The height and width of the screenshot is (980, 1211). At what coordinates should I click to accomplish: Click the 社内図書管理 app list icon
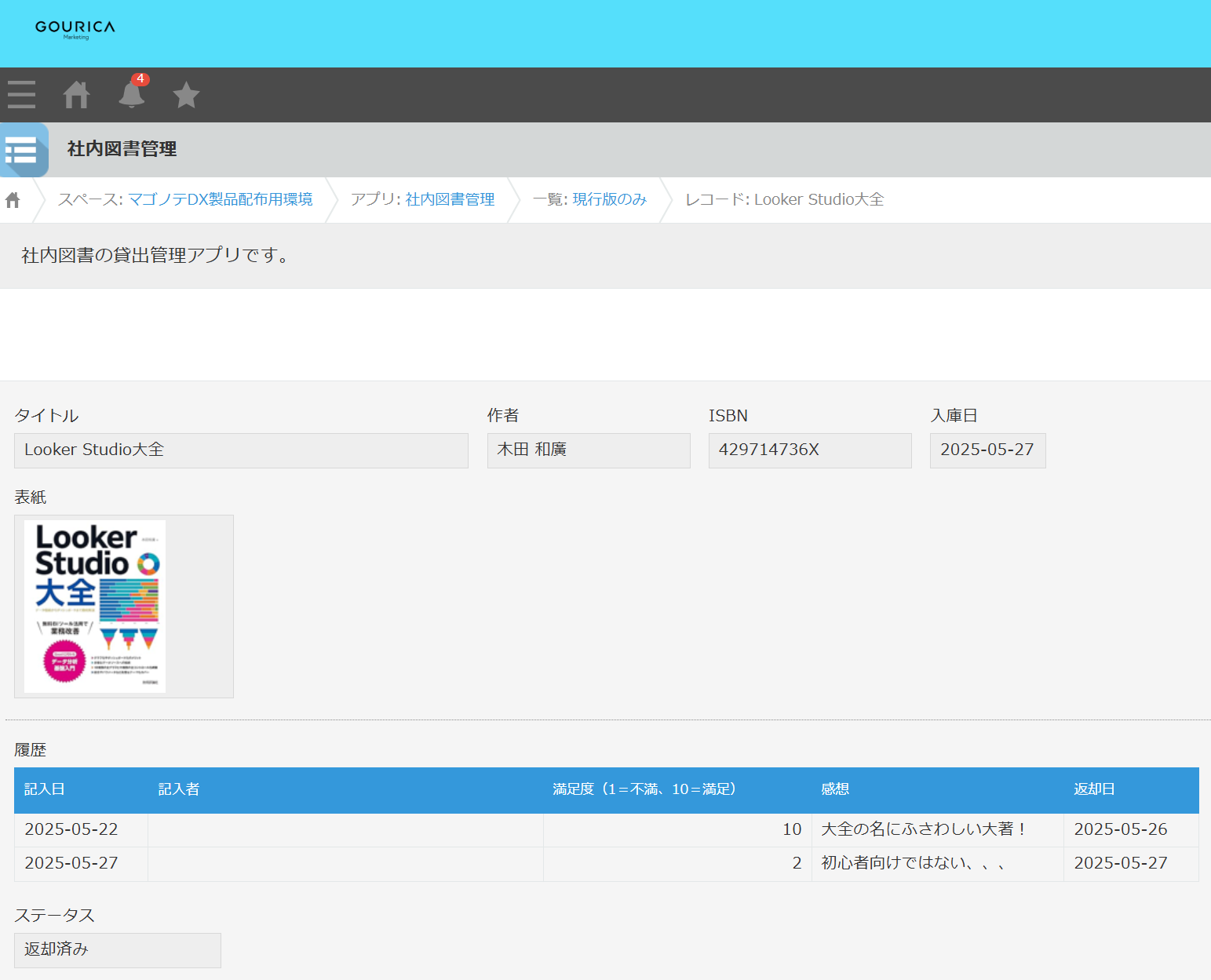click(24, 149)
